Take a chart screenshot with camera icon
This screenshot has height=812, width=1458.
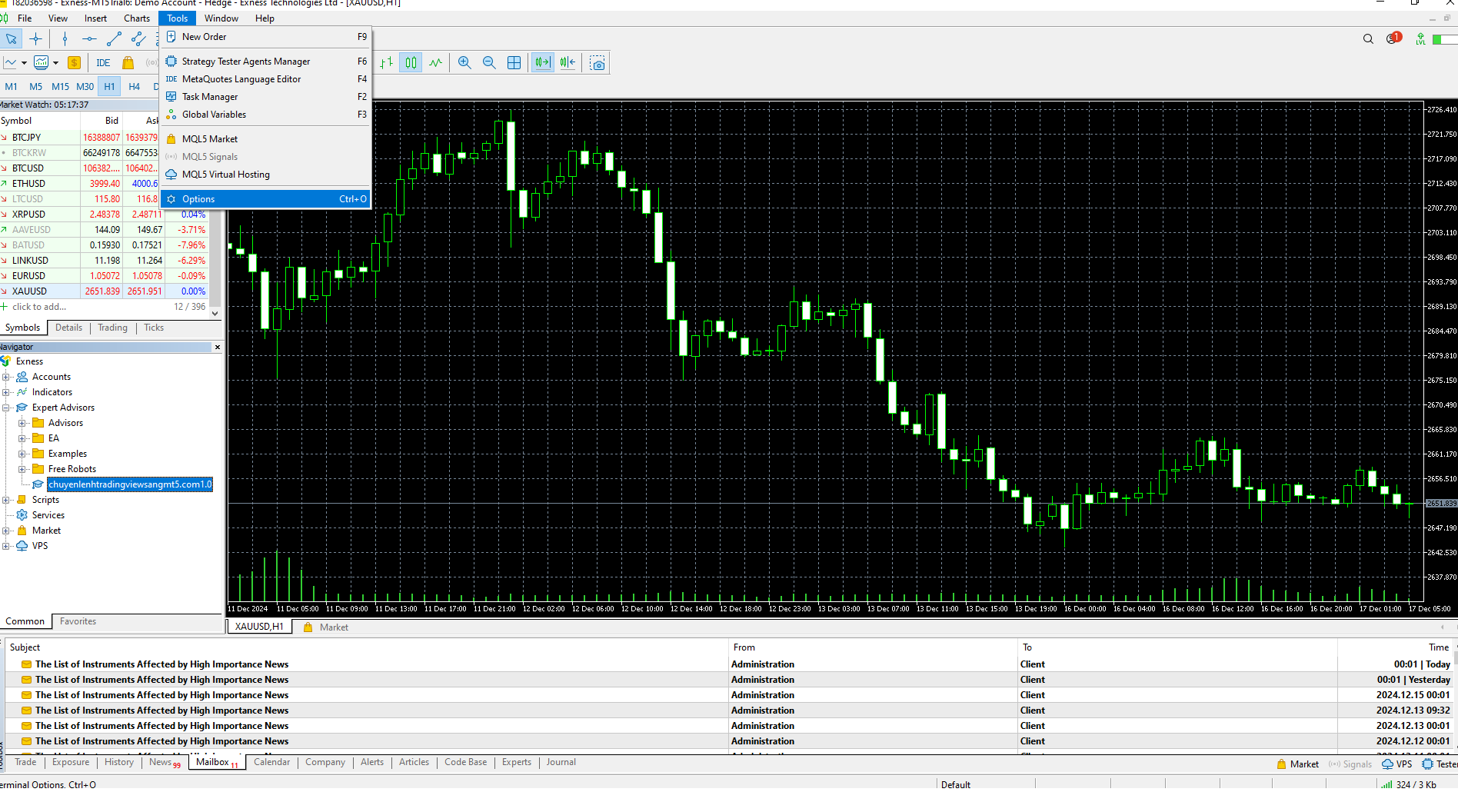pos(598,63)
